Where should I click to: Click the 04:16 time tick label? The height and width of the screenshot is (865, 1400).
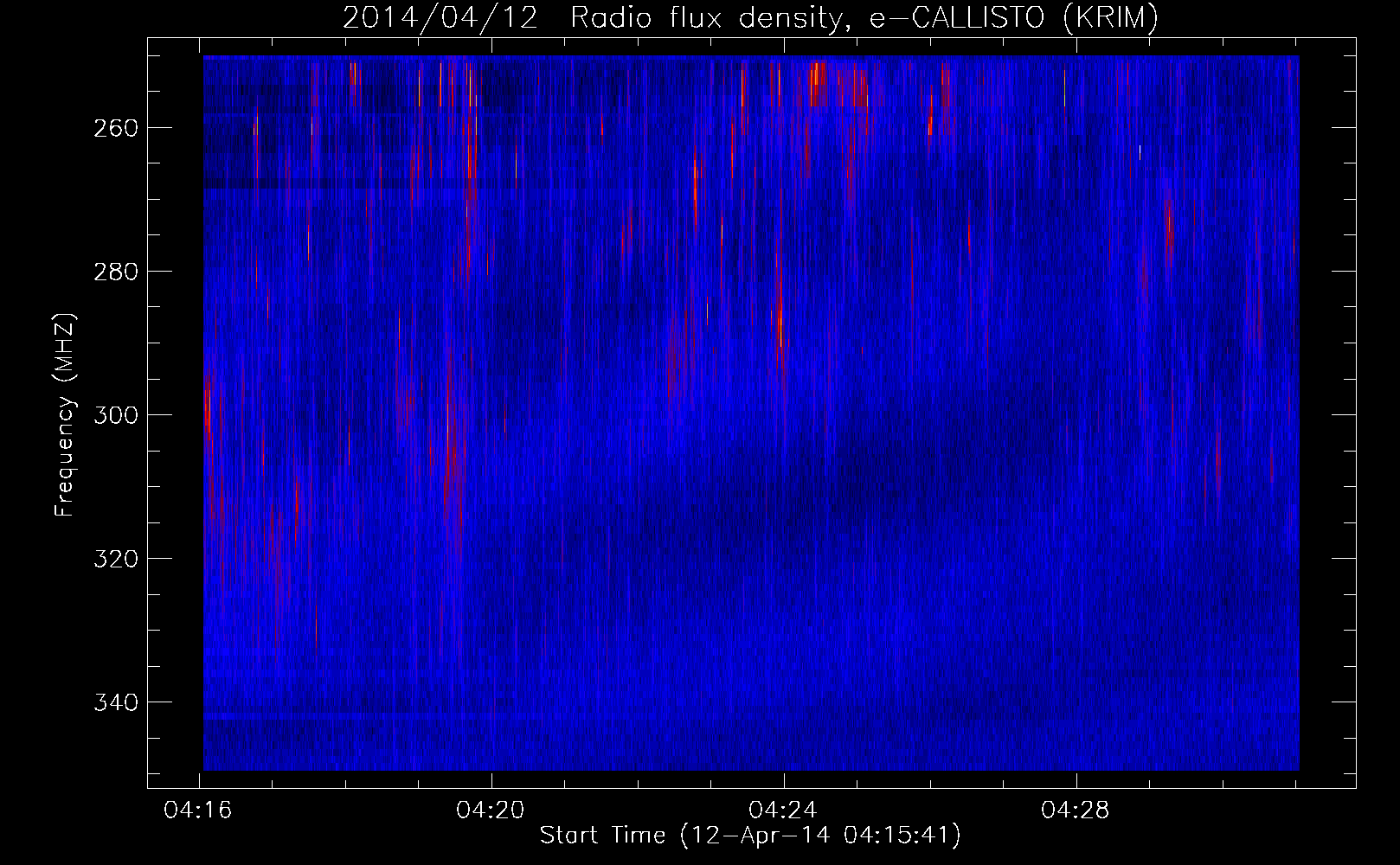click(198, 811)
